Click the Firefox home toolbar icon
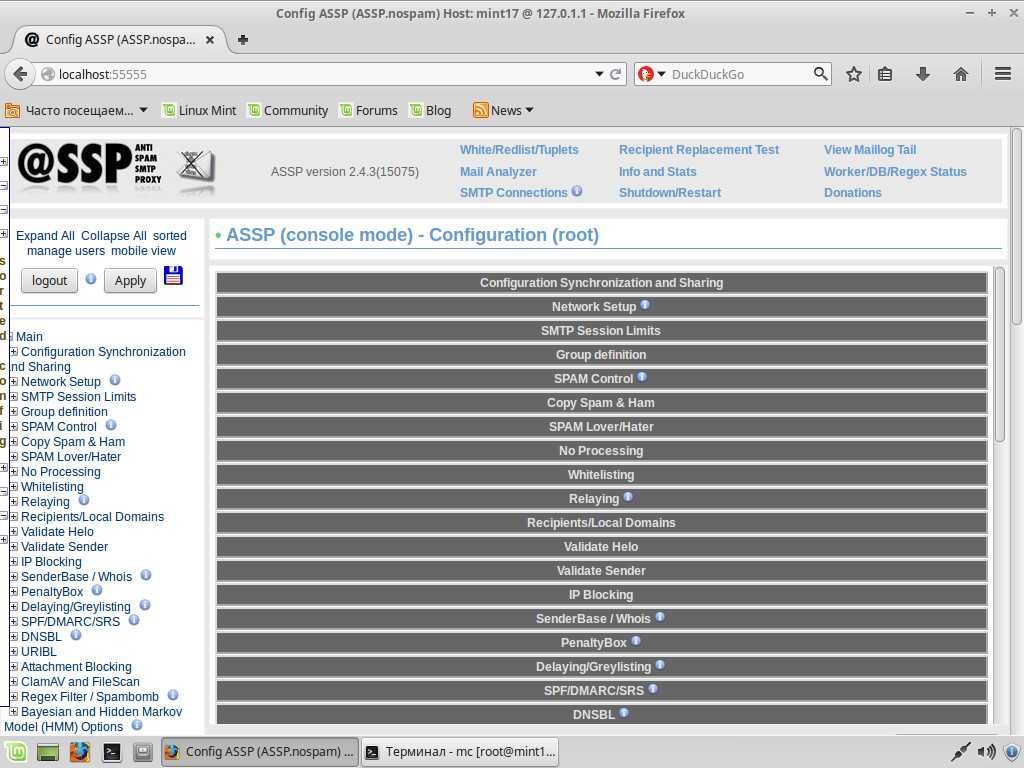 960,74
